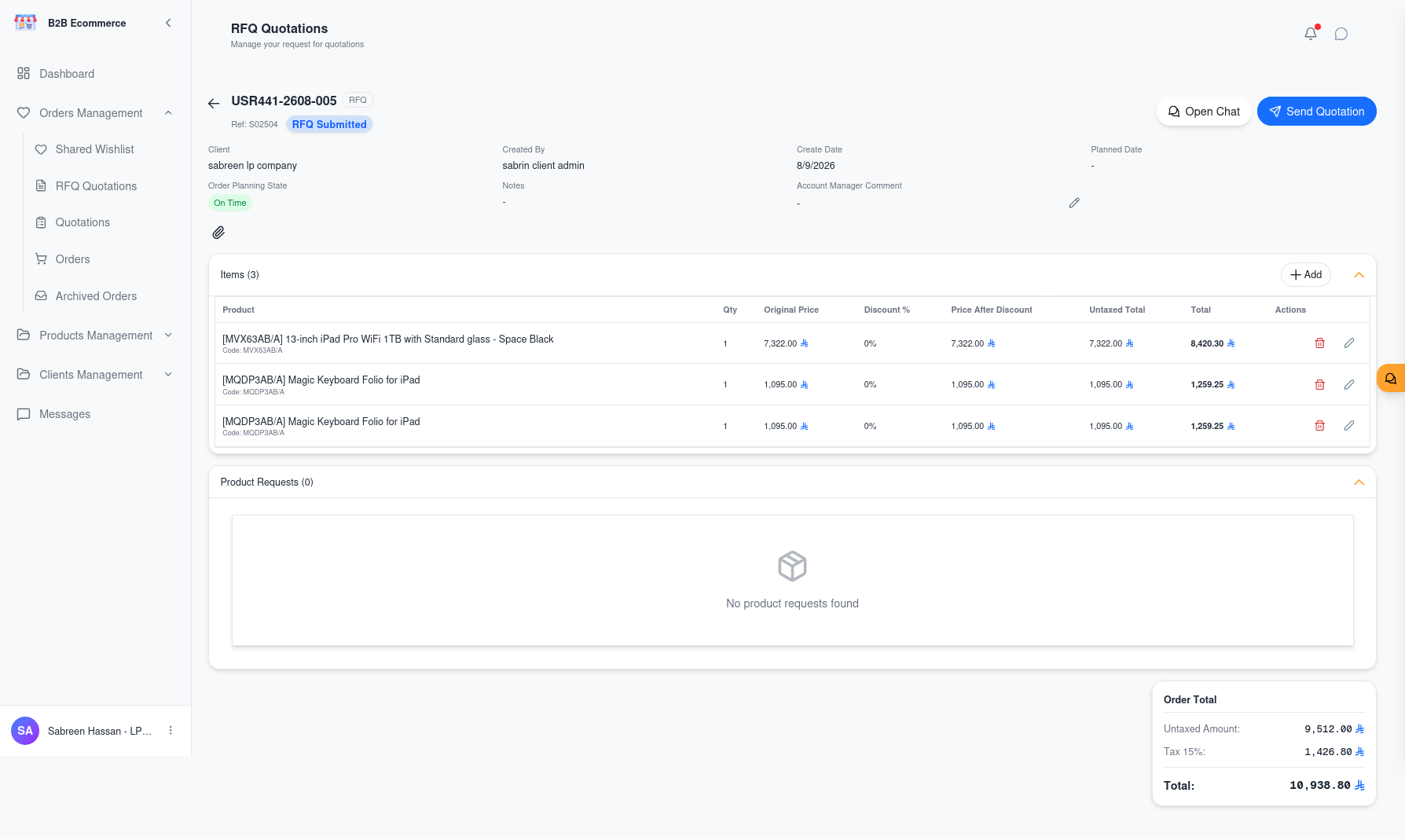Click the Tax 15% value 1,426.80

click(x=1334, y=752)
